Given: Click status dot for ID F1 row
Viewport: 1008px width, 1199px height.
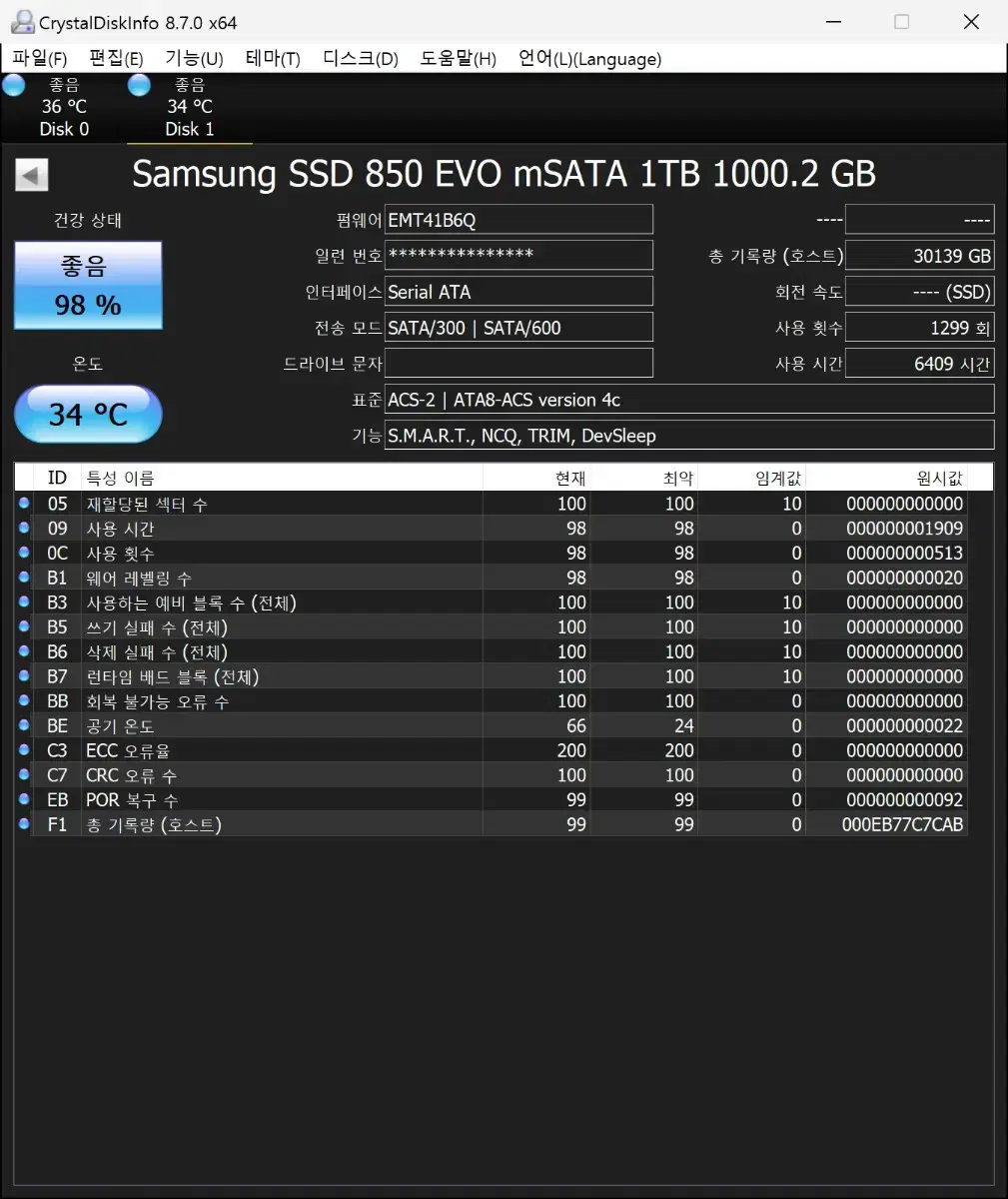Looking at the screenshot, I should coord(24,824).
